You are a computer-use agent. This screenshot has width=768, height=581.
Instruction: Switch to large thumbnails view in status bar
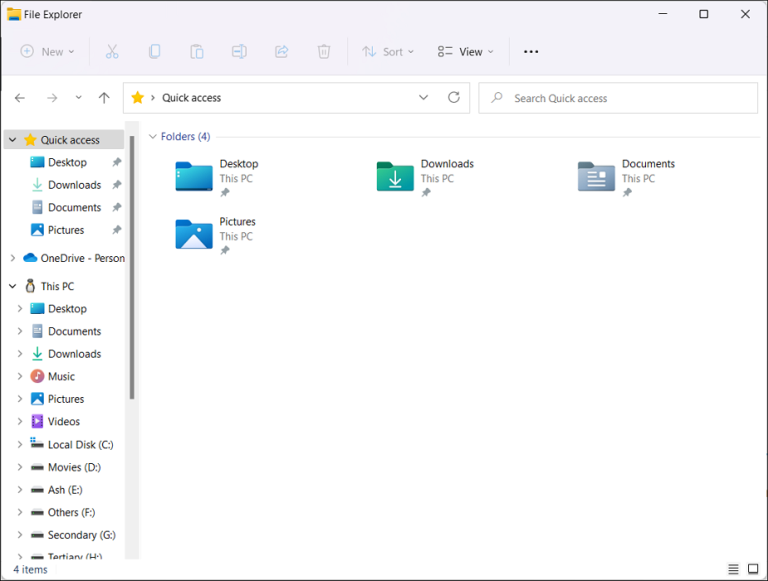[753, 569]
